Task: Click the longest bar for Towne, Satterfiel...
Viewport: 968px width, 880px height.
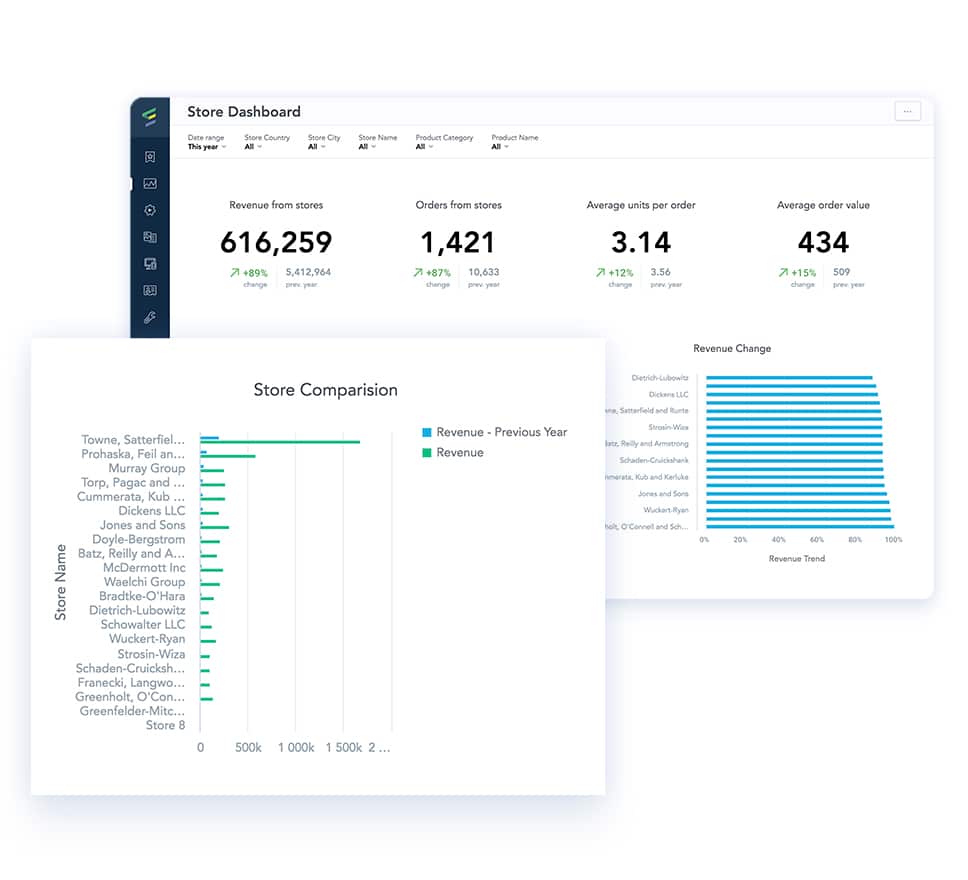Action: pyautogui.click(x=283, y=439)
